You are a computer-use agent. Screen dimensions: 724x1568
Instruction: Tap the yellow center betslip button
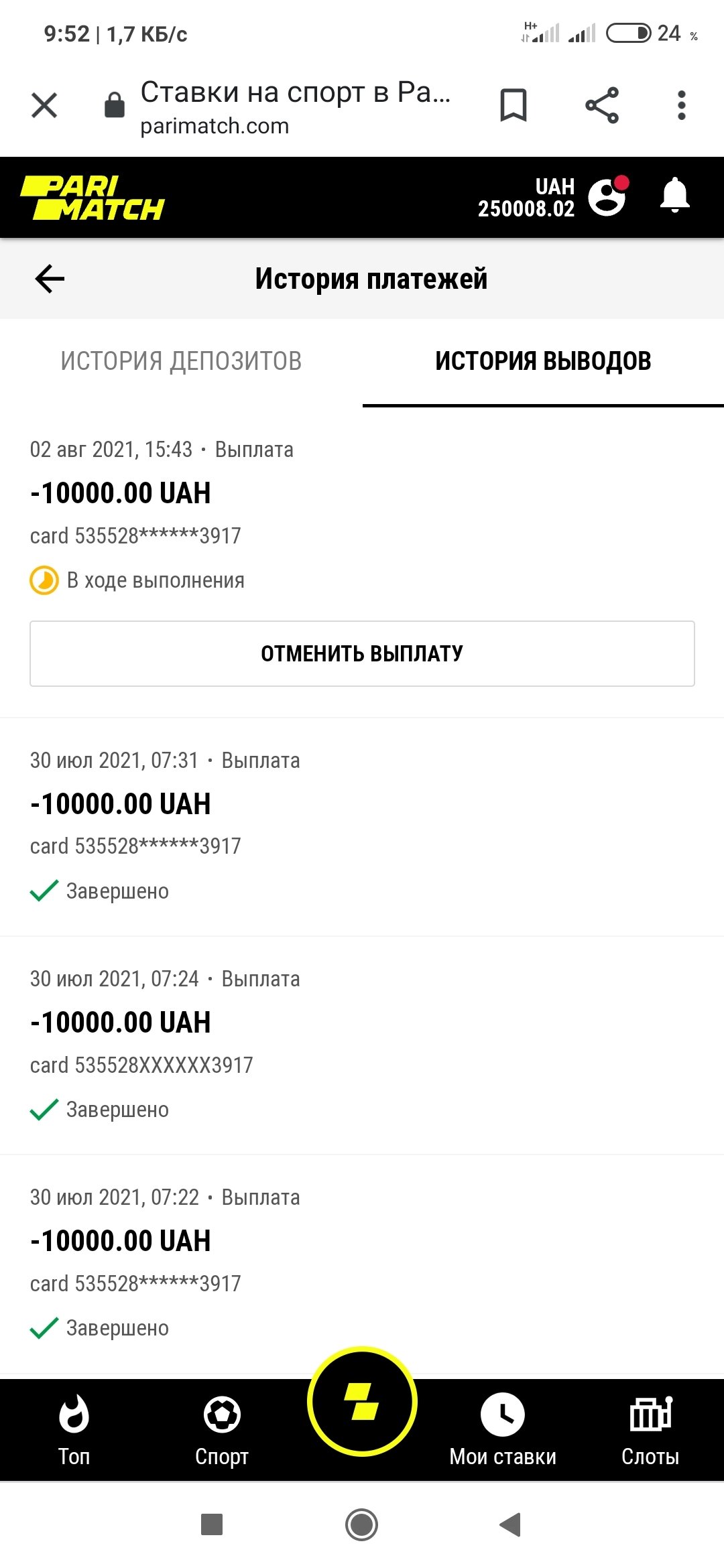pos(362,1401)
